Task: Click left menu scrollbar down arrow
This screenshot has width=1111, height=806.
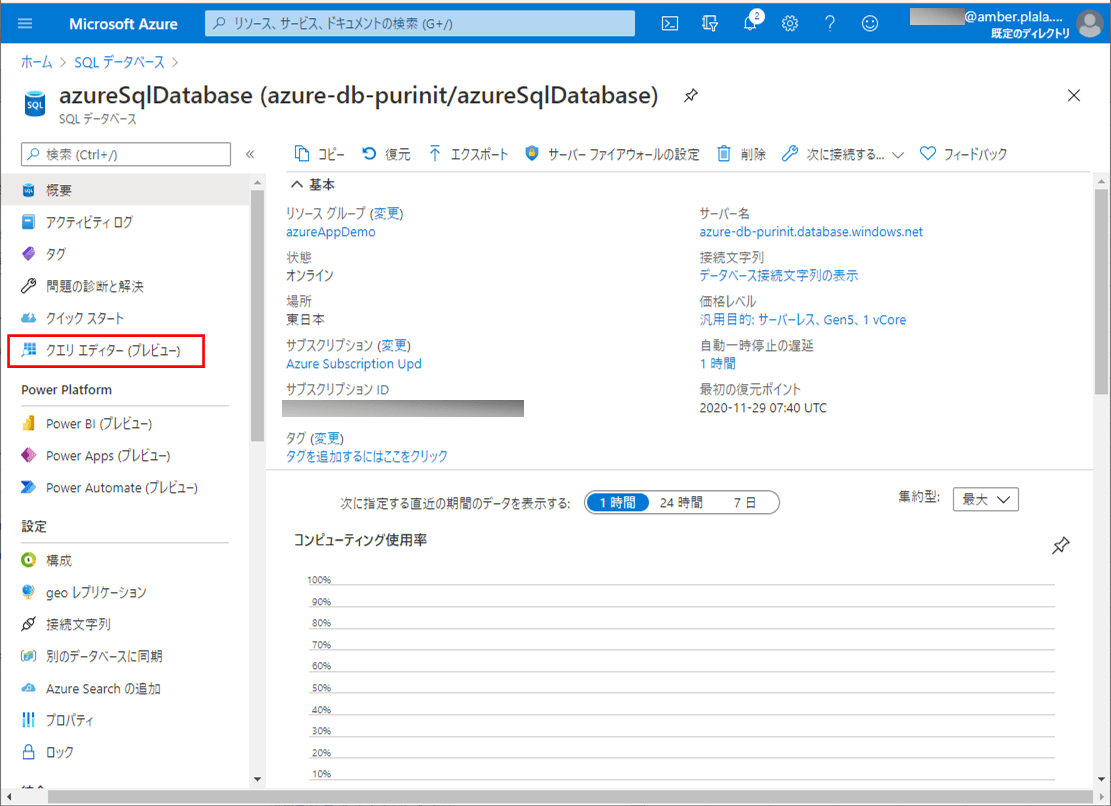Action: coord(257,779)
